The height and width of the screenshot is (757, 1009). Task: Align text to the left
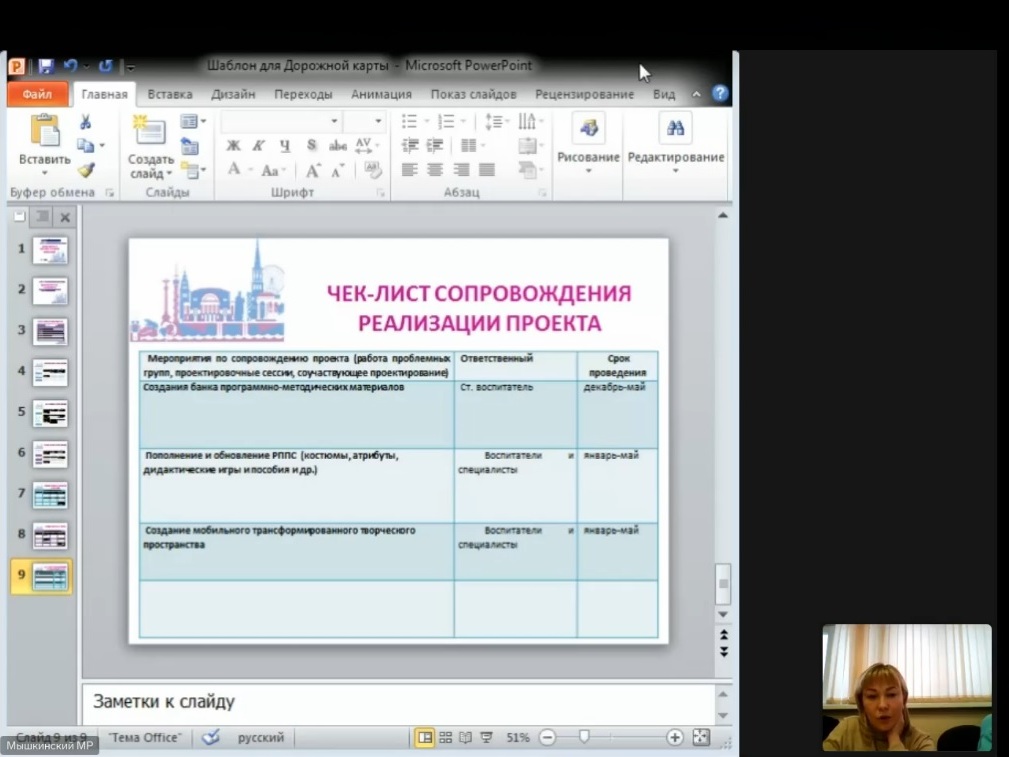pyautogui.click(x=410, y=170)
